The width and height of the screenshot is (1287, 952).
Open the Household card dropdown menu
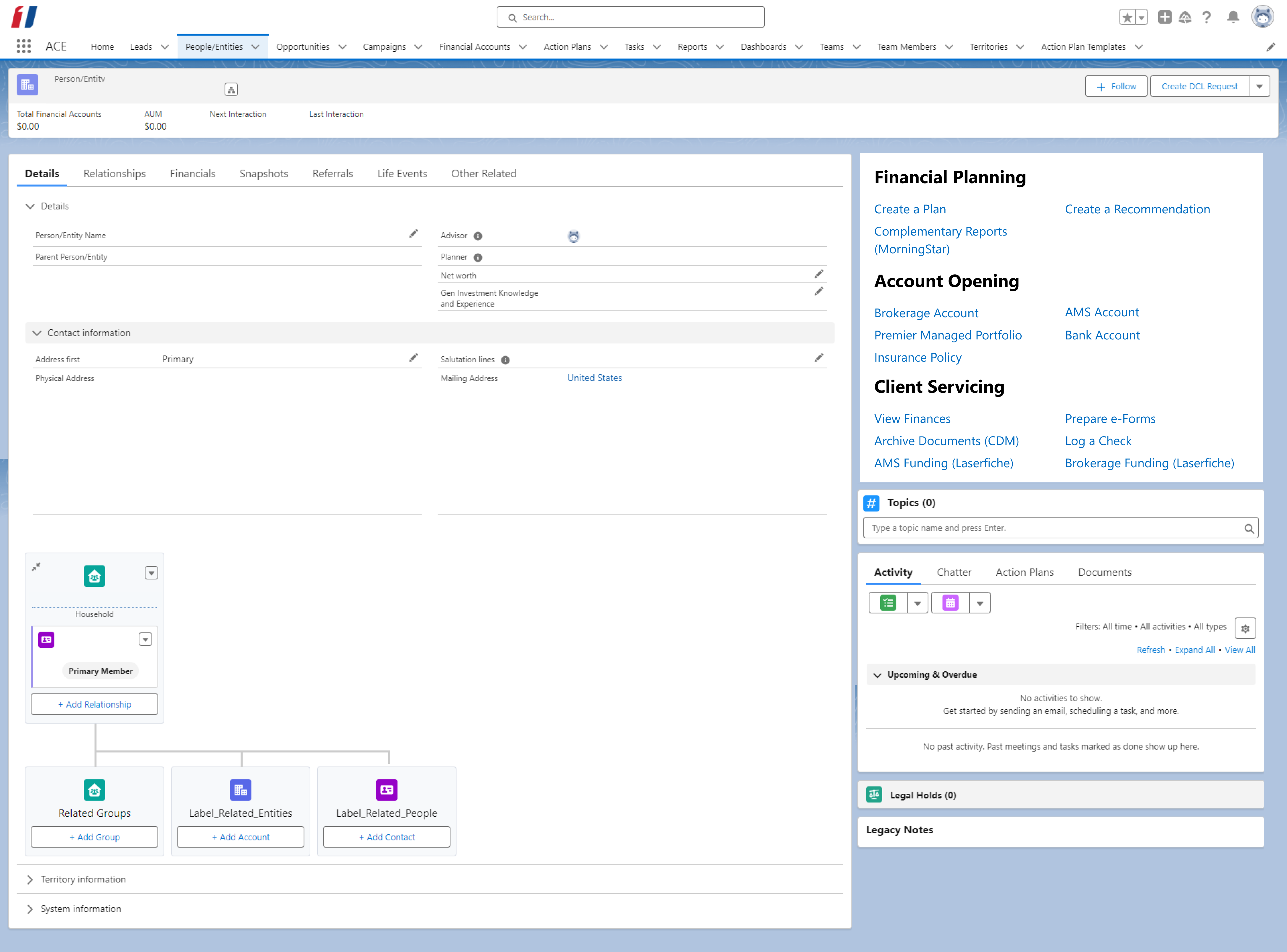click(x=151, y=573)
